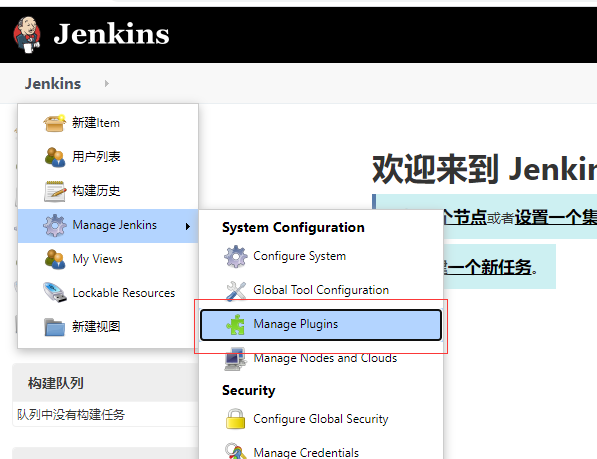Click the Jenkins butler logo in header
The image size is (597, 459).
(x=27, y=35)
